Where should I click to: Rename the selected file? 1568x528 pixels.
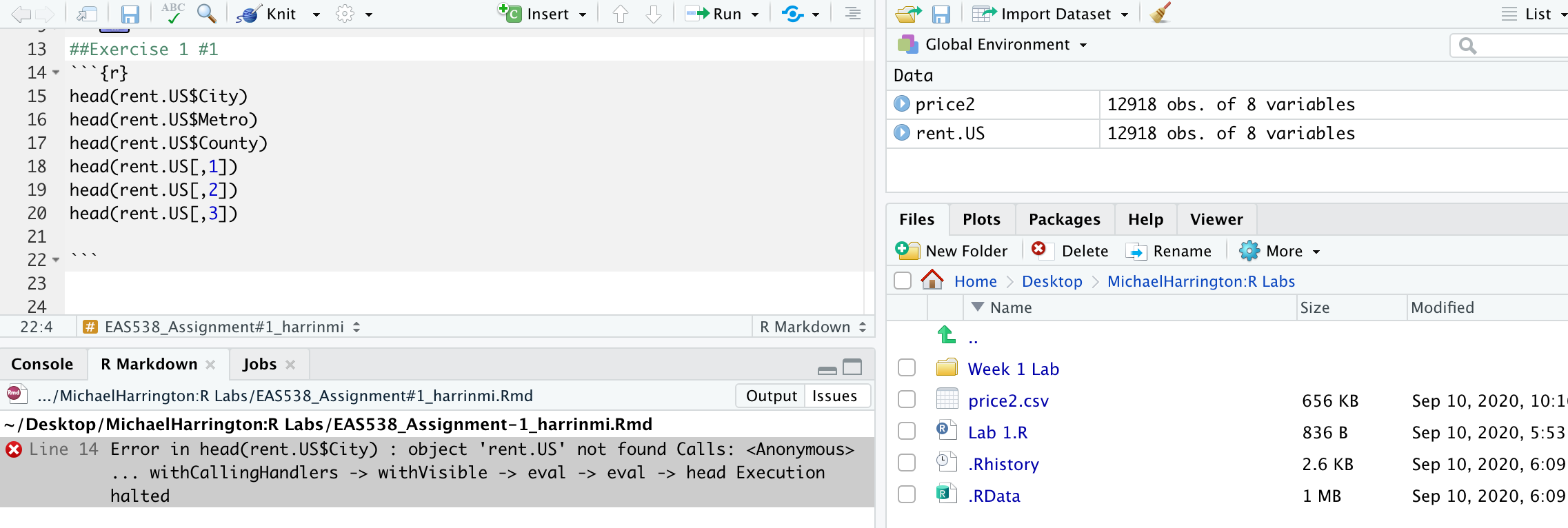(x=1169, y=251)
